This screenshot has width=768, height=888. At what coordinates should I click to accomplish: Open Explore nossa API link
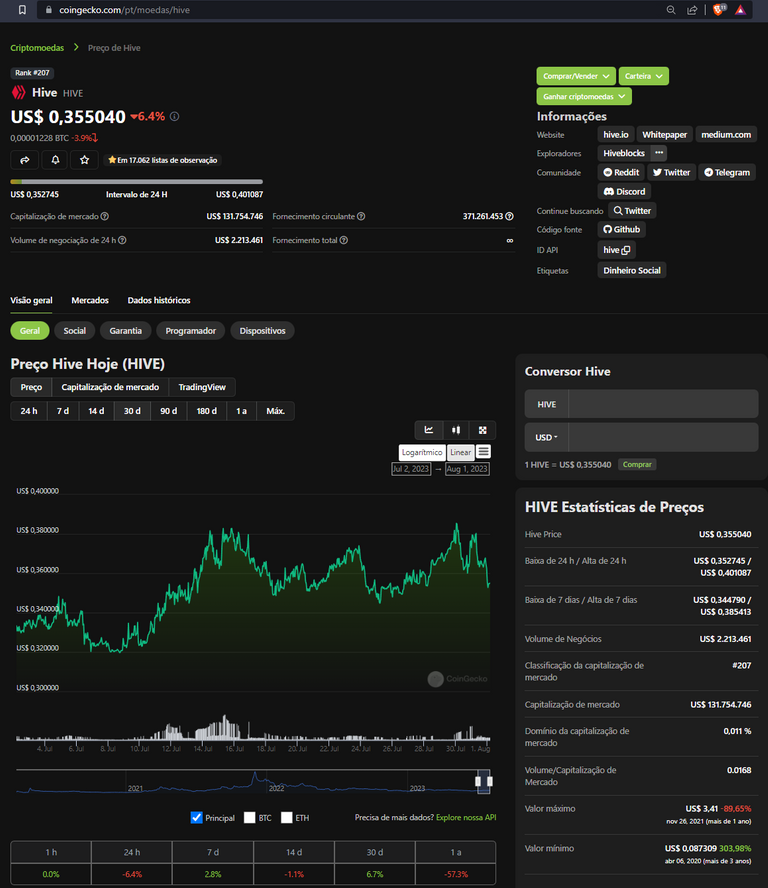click(466, 817)
